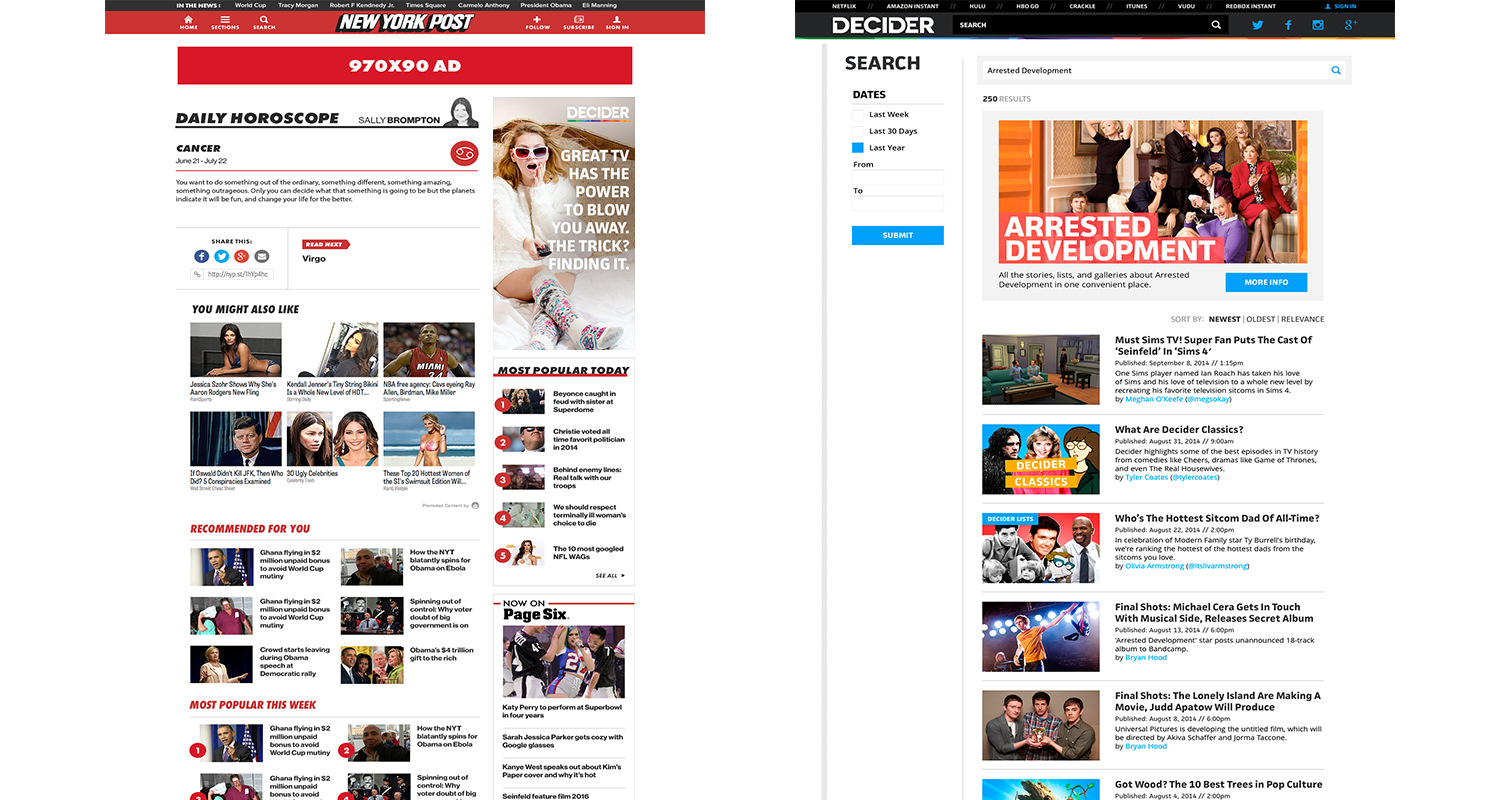Open the Sims Seinfeld article thumbnail

[x=1041, y=369]
